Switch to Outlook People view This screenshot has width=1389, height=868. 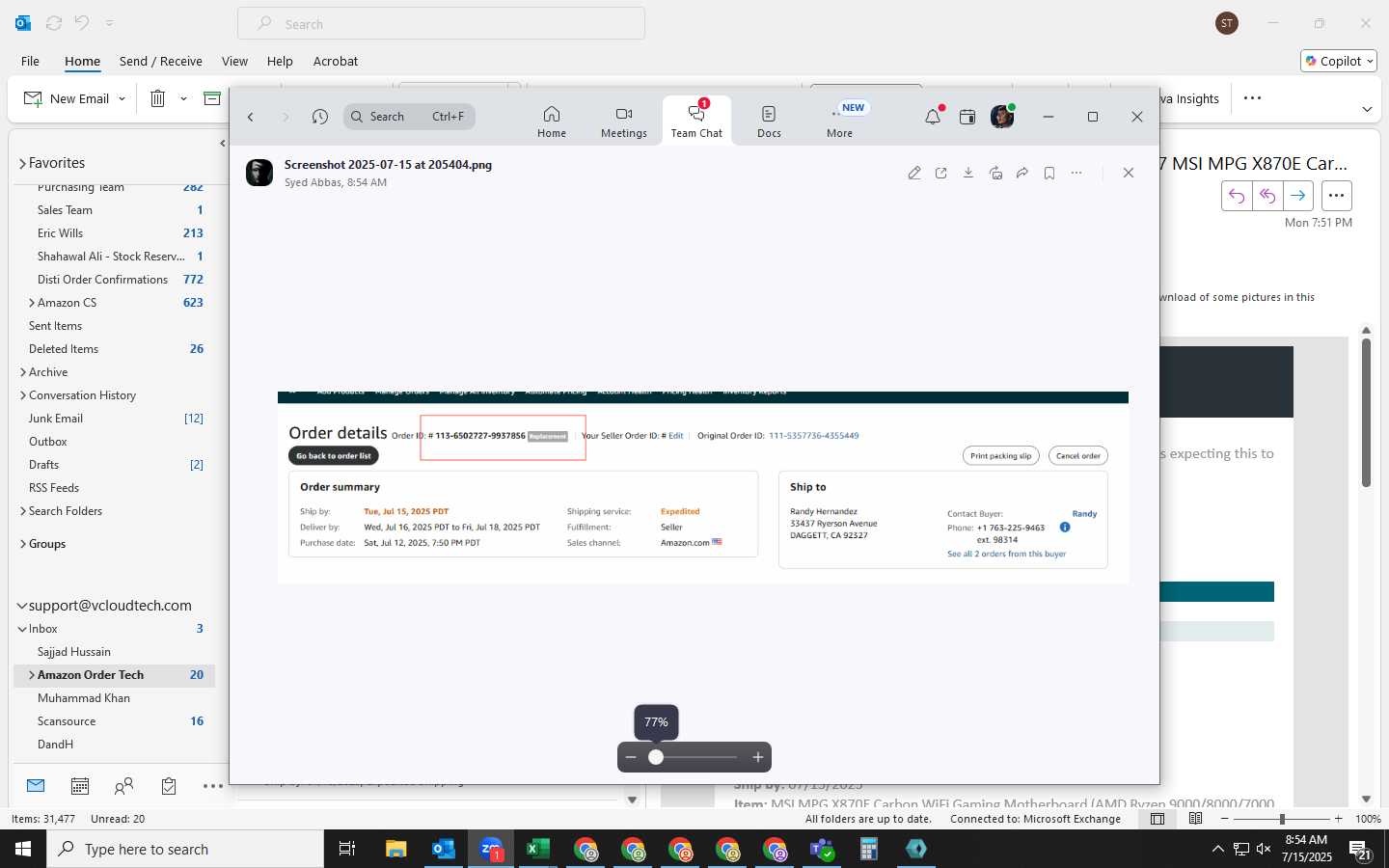tap(123, 786)
